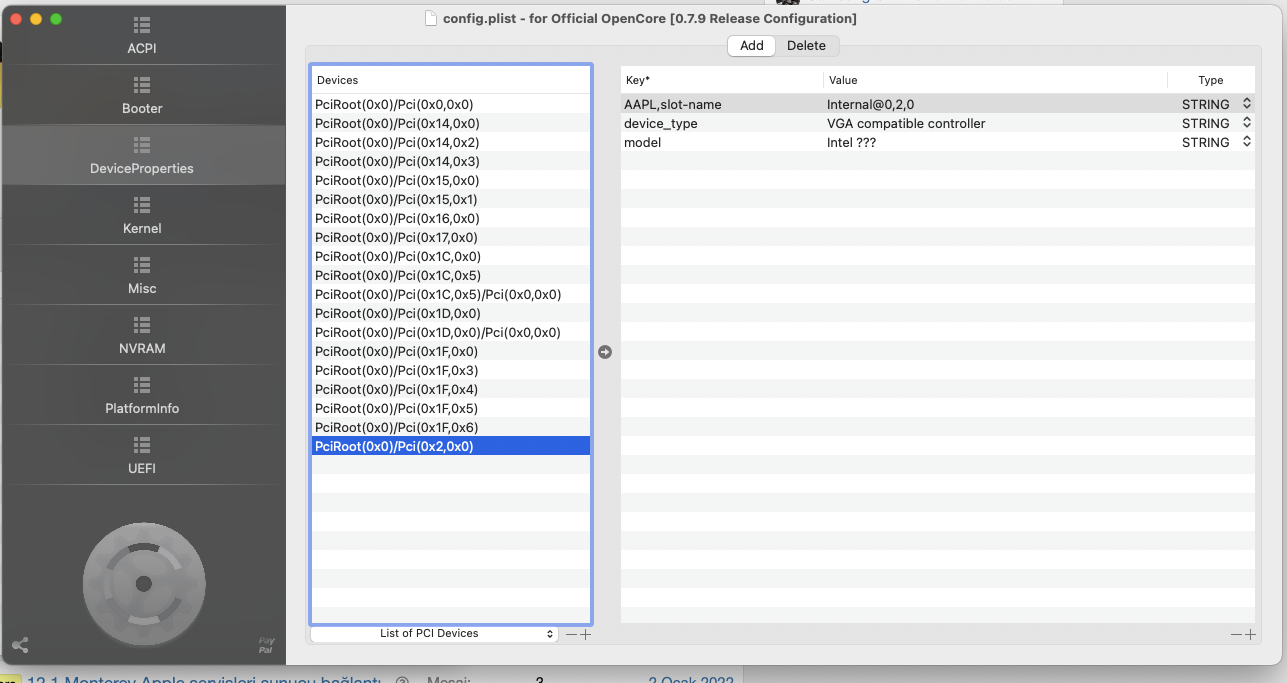
Task: Open the Booter section in the sidebar
Action: [142, 95]
